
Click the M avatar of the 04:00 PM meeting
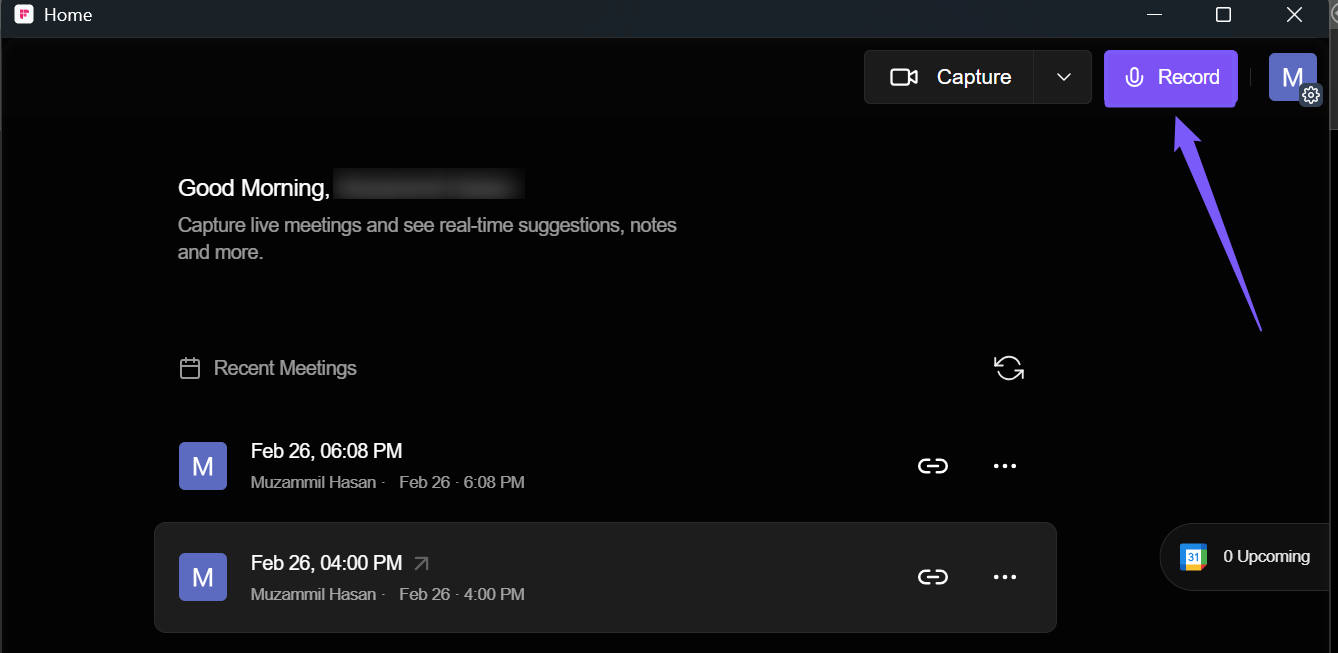[203, 577]
